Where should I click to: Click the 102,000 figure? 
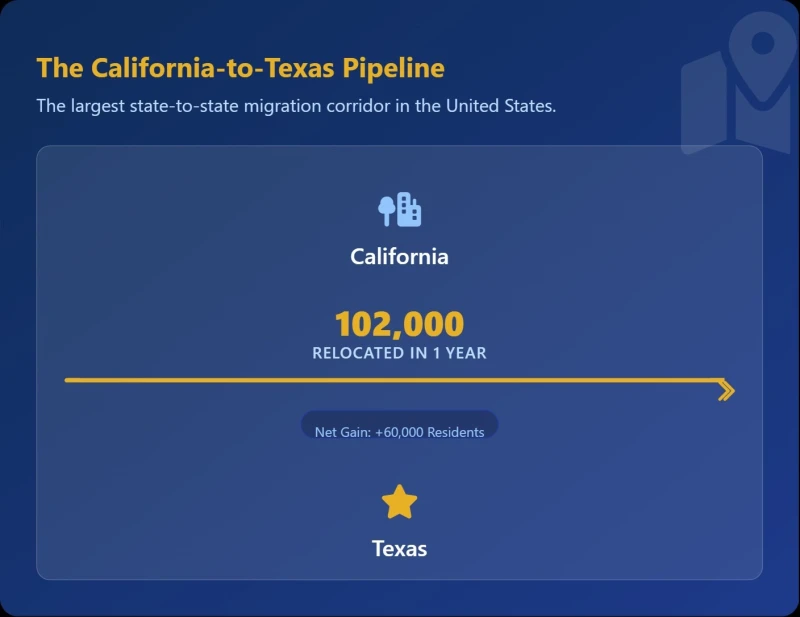click(399, 324)
